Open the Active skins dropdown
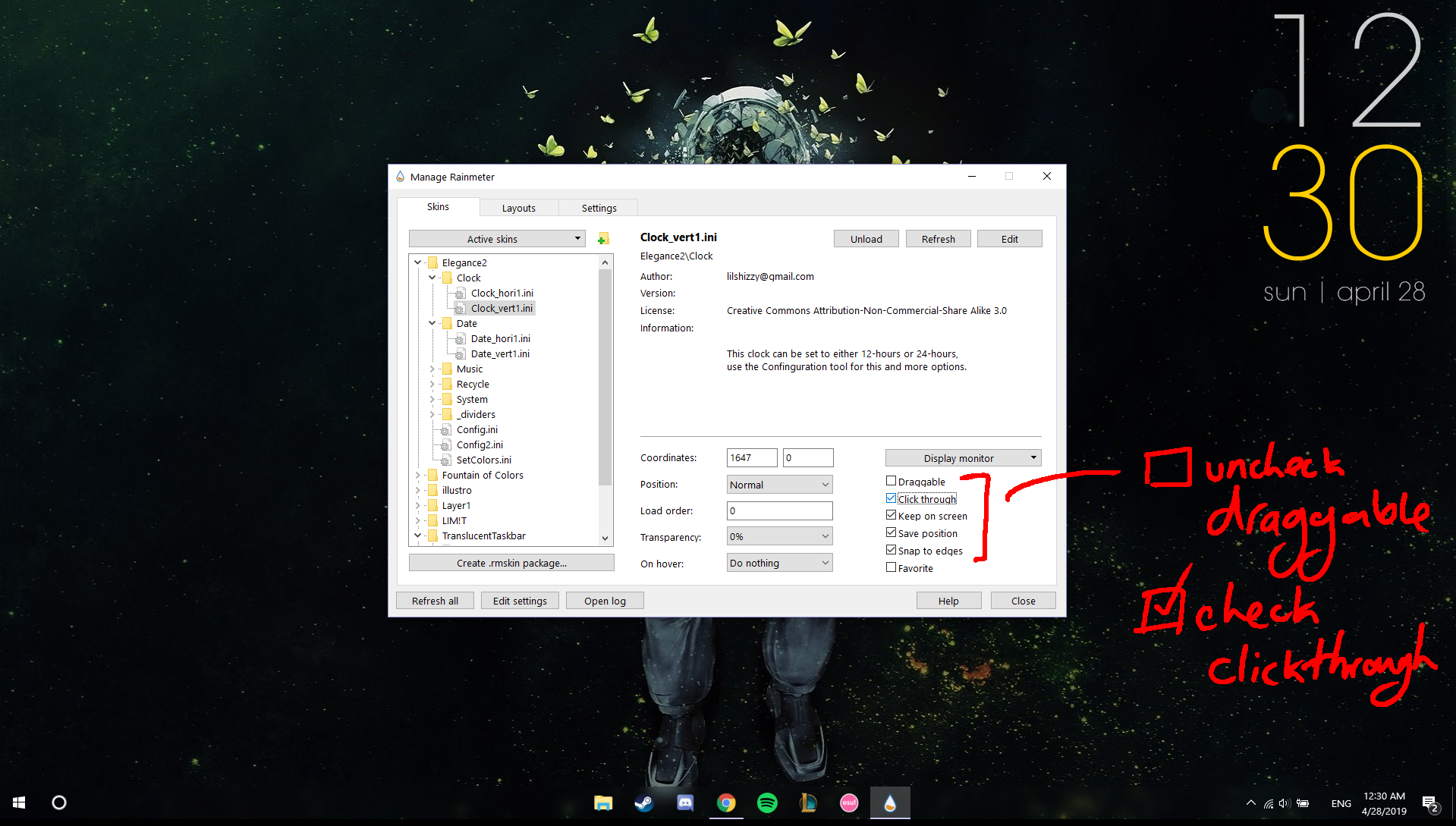 click(x=497, y=239)
